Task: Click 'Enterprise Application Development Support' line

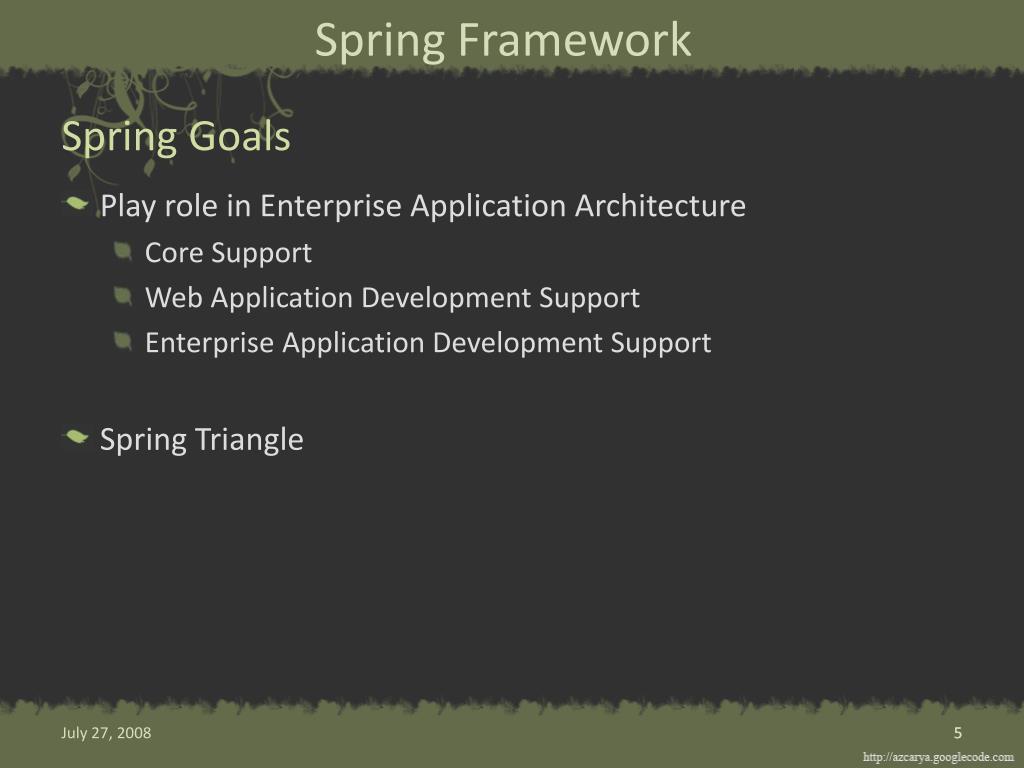Action: click(428, 344)
